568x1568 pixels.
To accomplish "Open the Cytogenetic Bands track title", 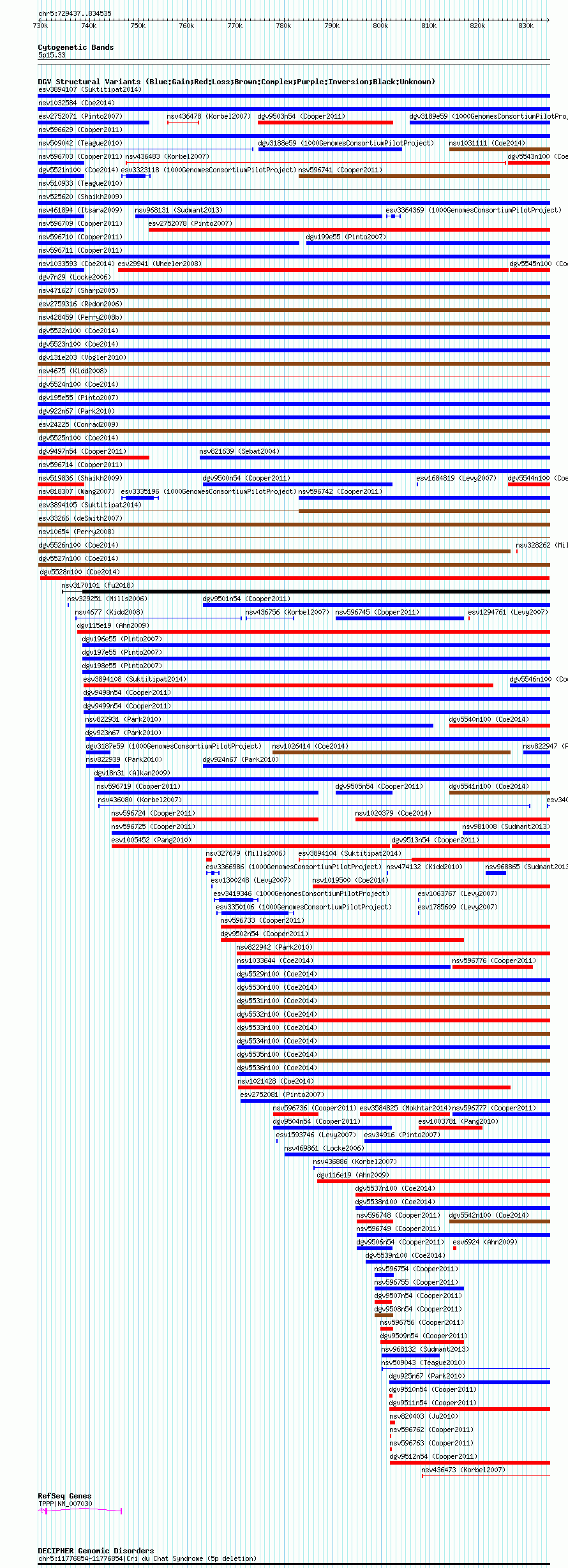I will 75,47.
